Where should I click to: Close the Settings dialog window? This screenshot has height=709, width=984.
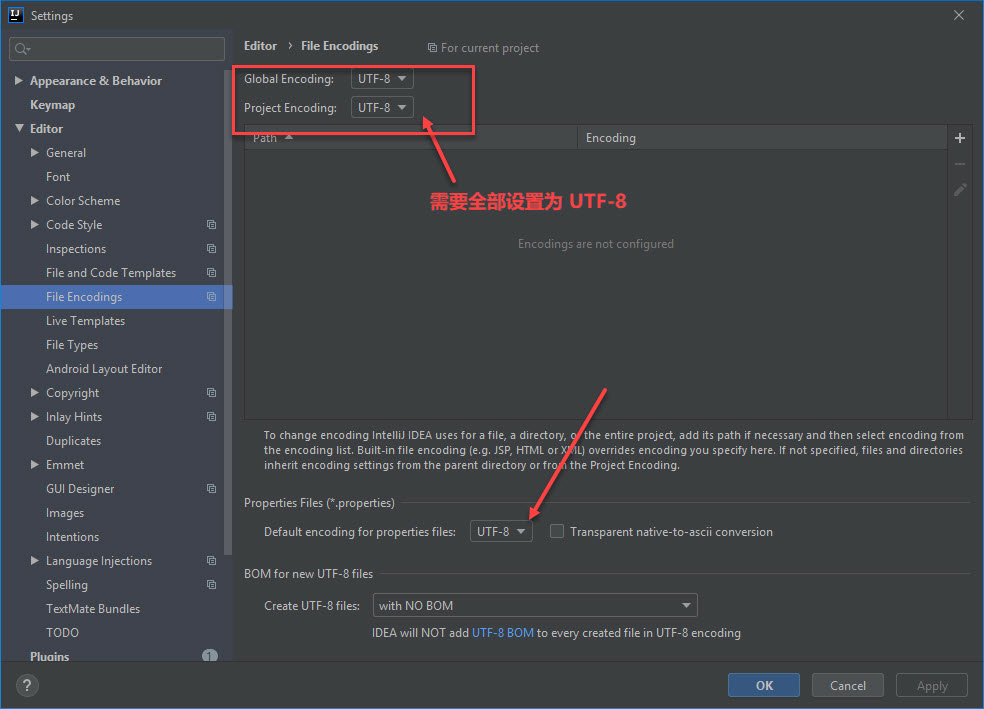pyautogui.click(x=959, y=15)
